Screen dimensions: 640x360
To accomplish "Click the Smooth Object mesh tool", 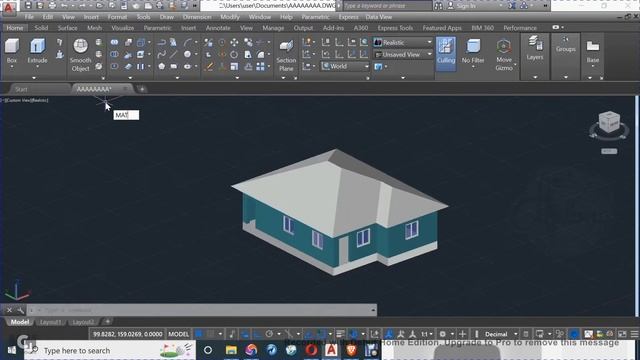I will click(80, 55).
